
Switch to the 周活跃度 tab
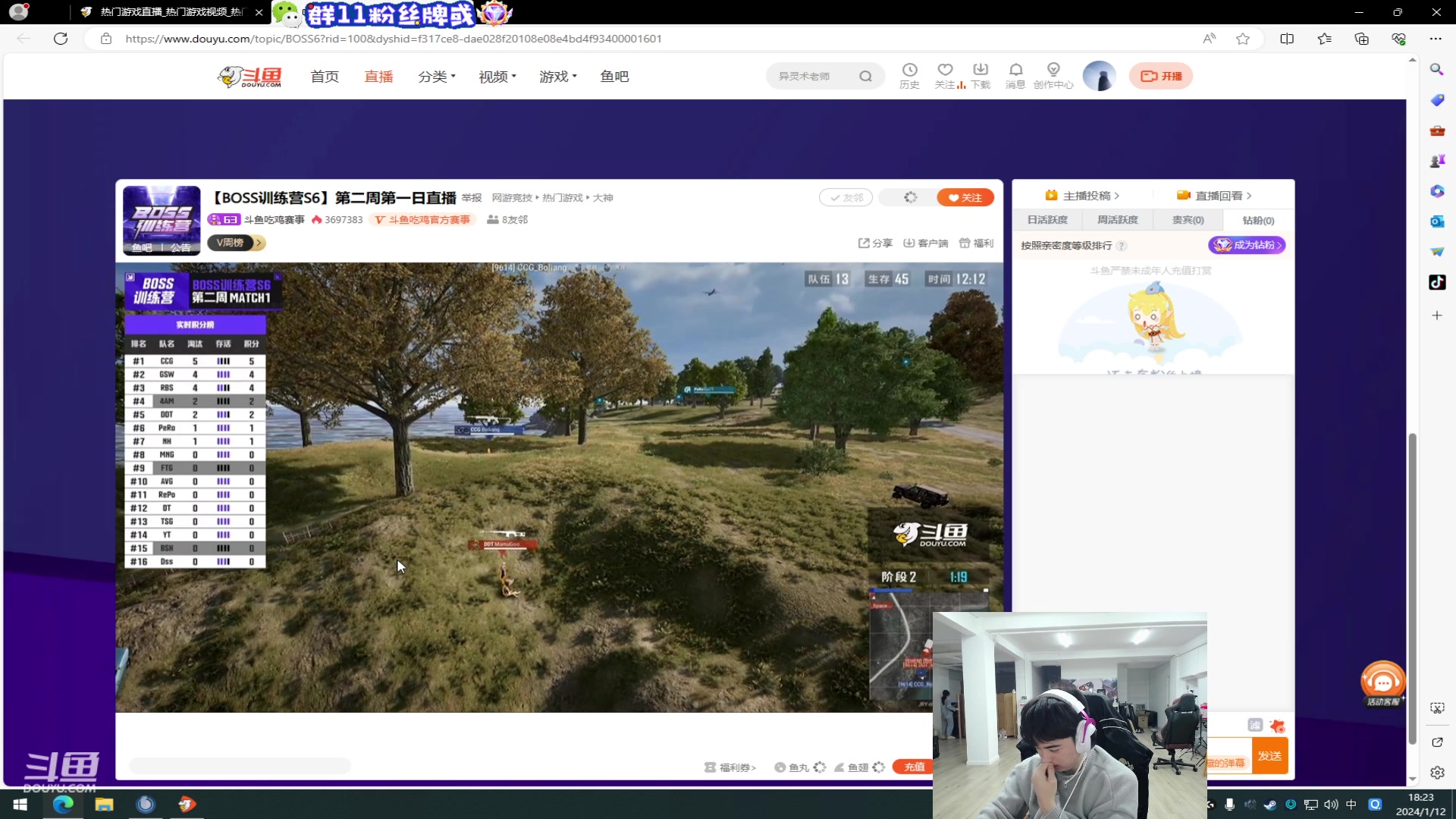1117,220
